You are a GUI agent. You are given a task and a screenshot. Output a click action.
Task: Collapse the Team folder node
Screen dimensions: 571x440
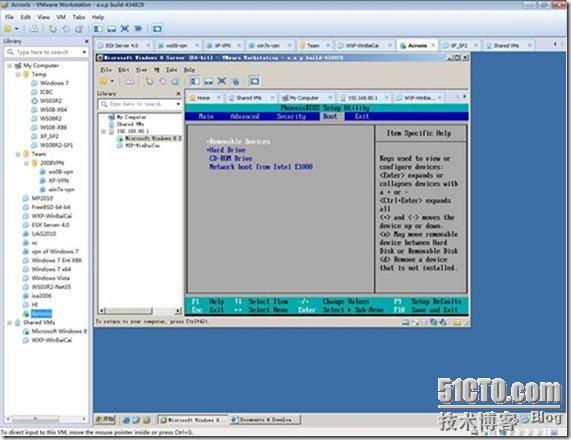[x=18, y=154]
